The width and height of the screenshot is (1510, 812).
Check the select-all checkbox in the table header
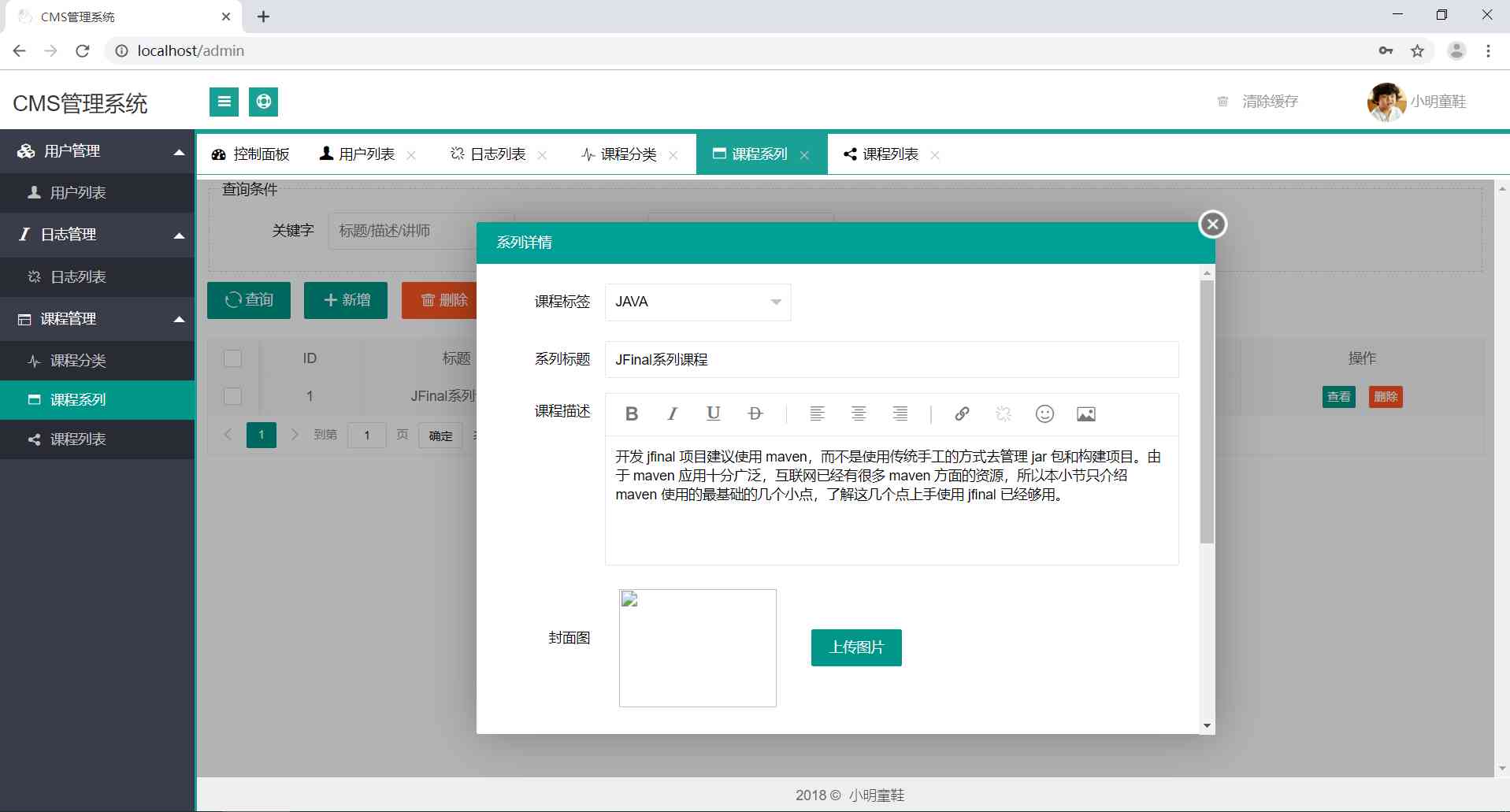(232, 358)
